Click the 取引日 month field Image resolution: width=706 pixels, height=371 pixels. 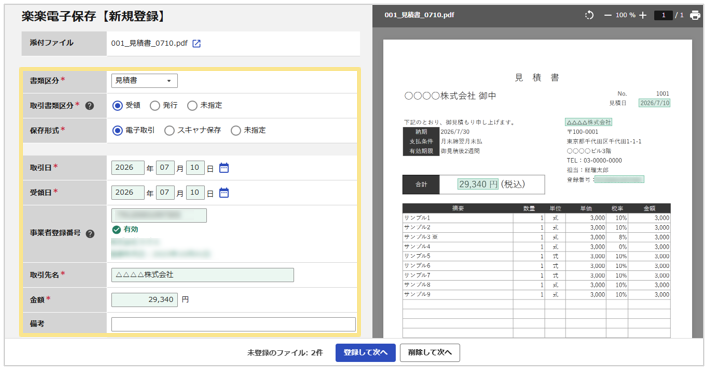pyautogui.click(x=165, y=167)
